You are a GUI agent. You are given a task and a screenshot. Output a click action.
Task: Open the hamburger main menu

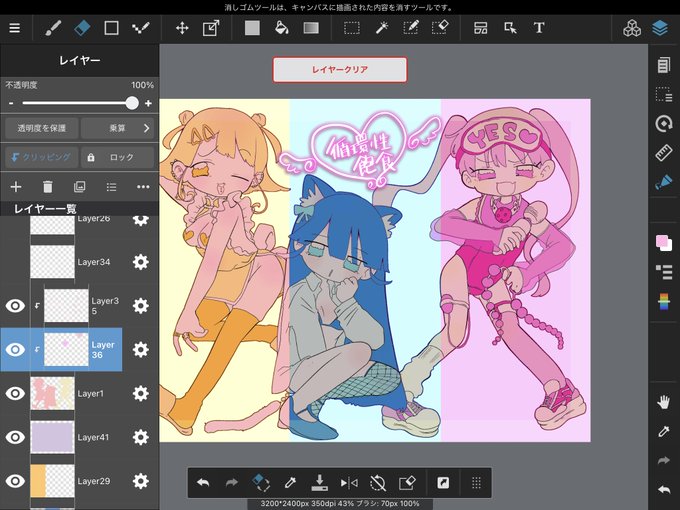click(15, 28)
